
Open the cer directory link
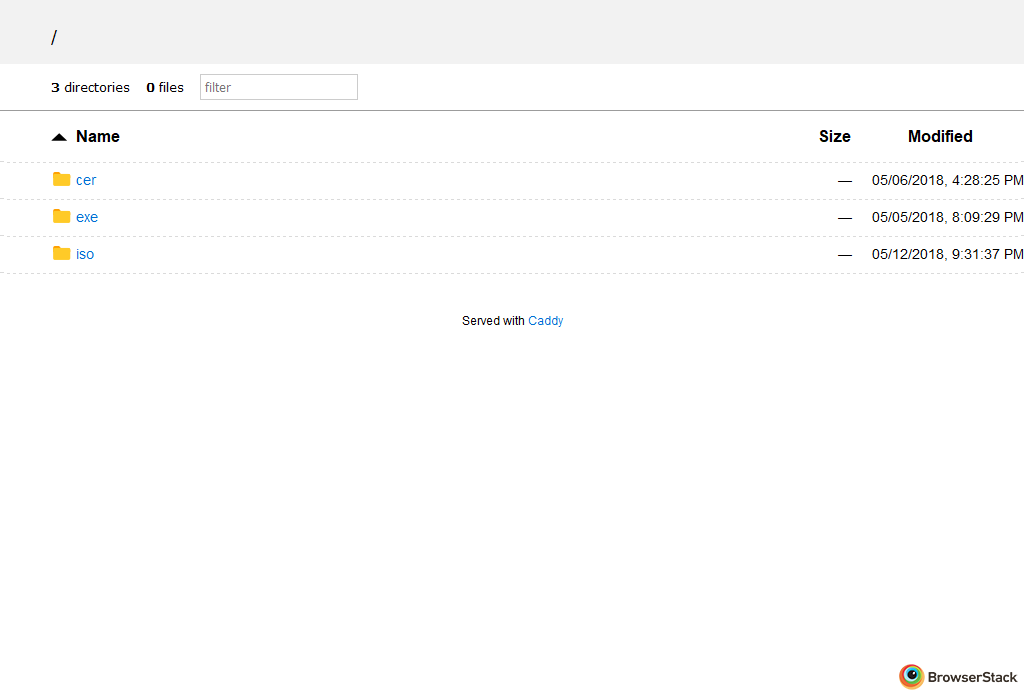coord(86,180)
